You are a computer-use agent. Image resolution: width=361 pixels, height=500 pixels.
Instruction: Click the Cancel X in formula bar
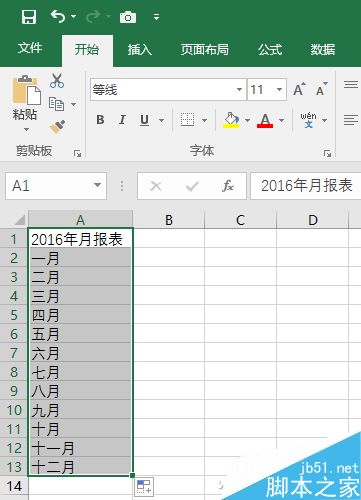pyautogui.click(x=156, y=186)
